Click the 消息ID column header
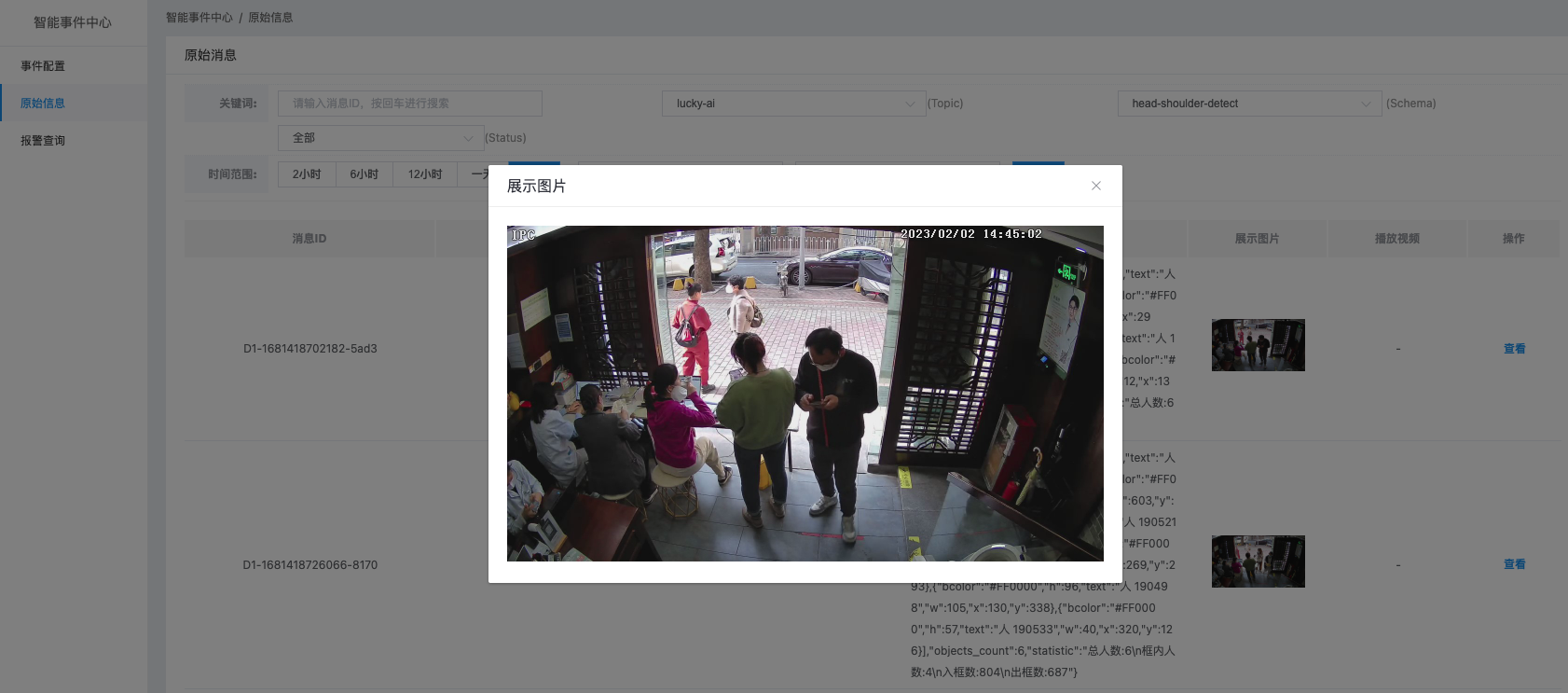The image size is (1568, 693). tap(309, 239)
